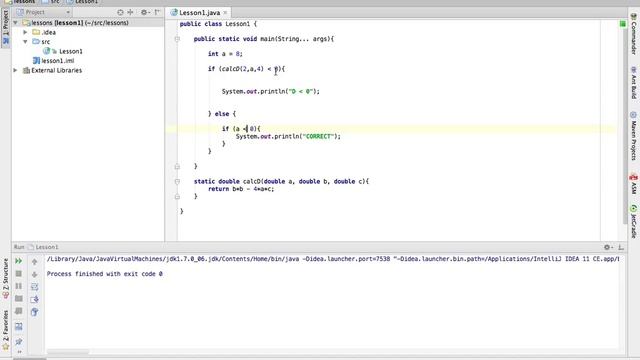
Task: Click the java command line in console
Action: [x=333, y=259]
